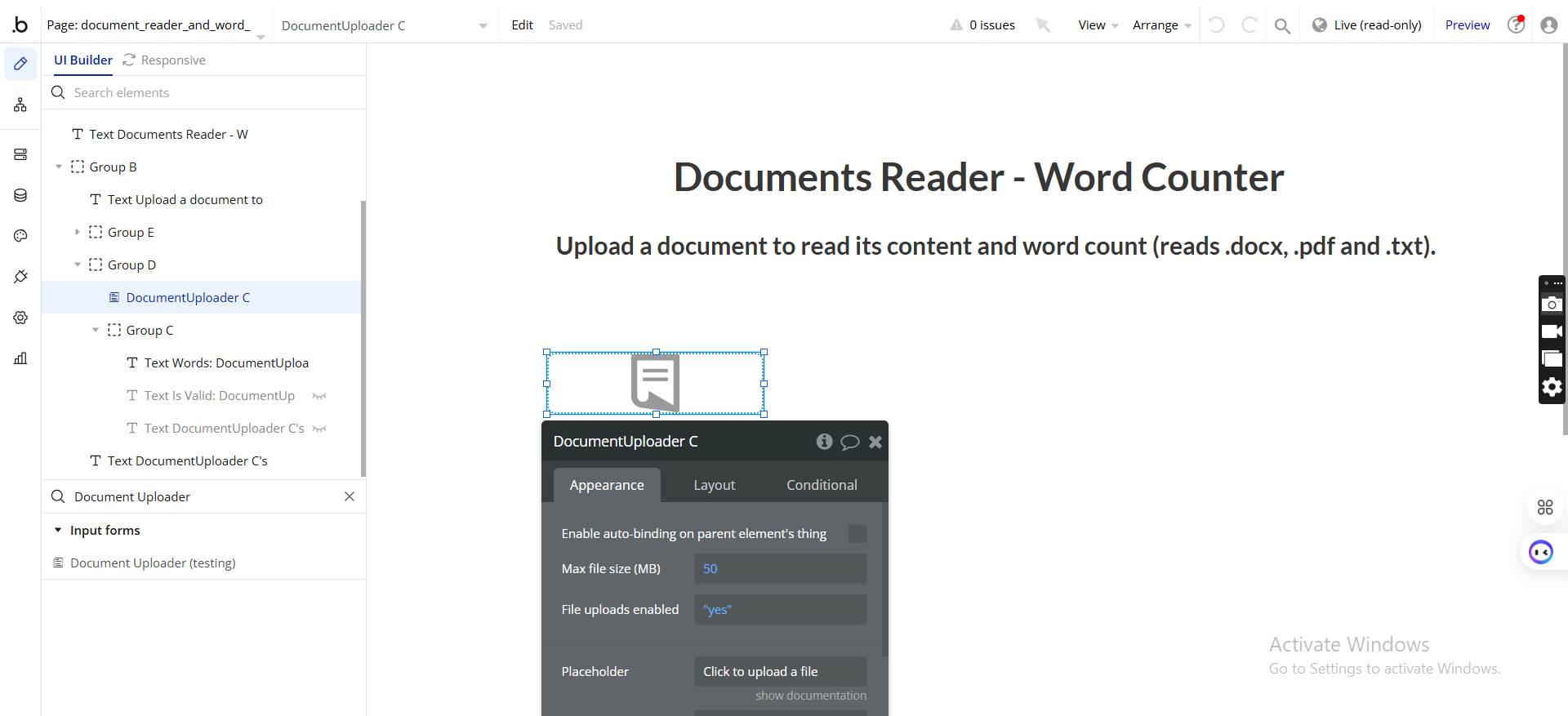Open the Plugins tab icon
The width and height of the screenshot is (1568, 716).
click(x=20, y=277)
